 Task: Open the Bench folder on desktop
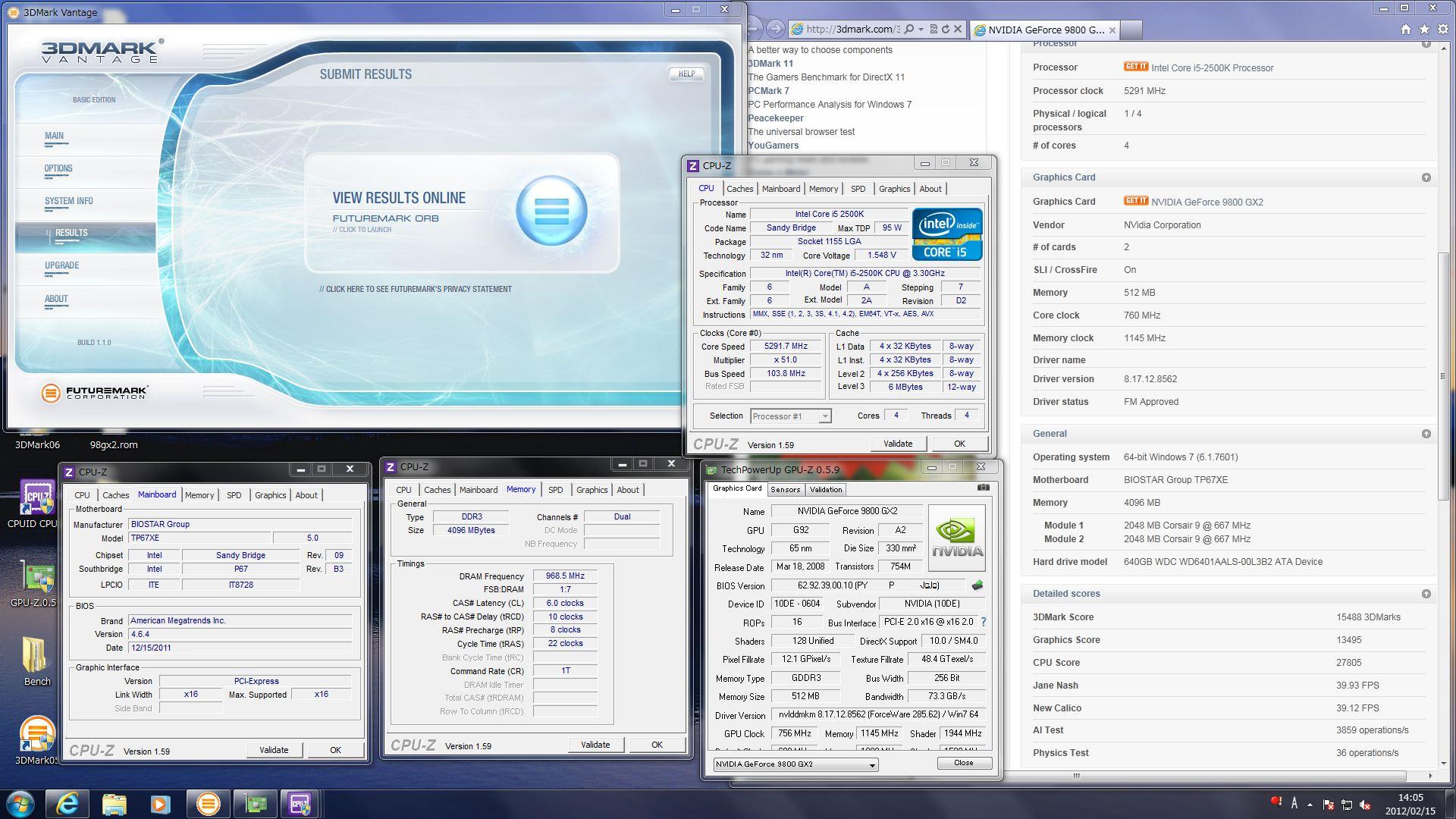click(36, 661)
